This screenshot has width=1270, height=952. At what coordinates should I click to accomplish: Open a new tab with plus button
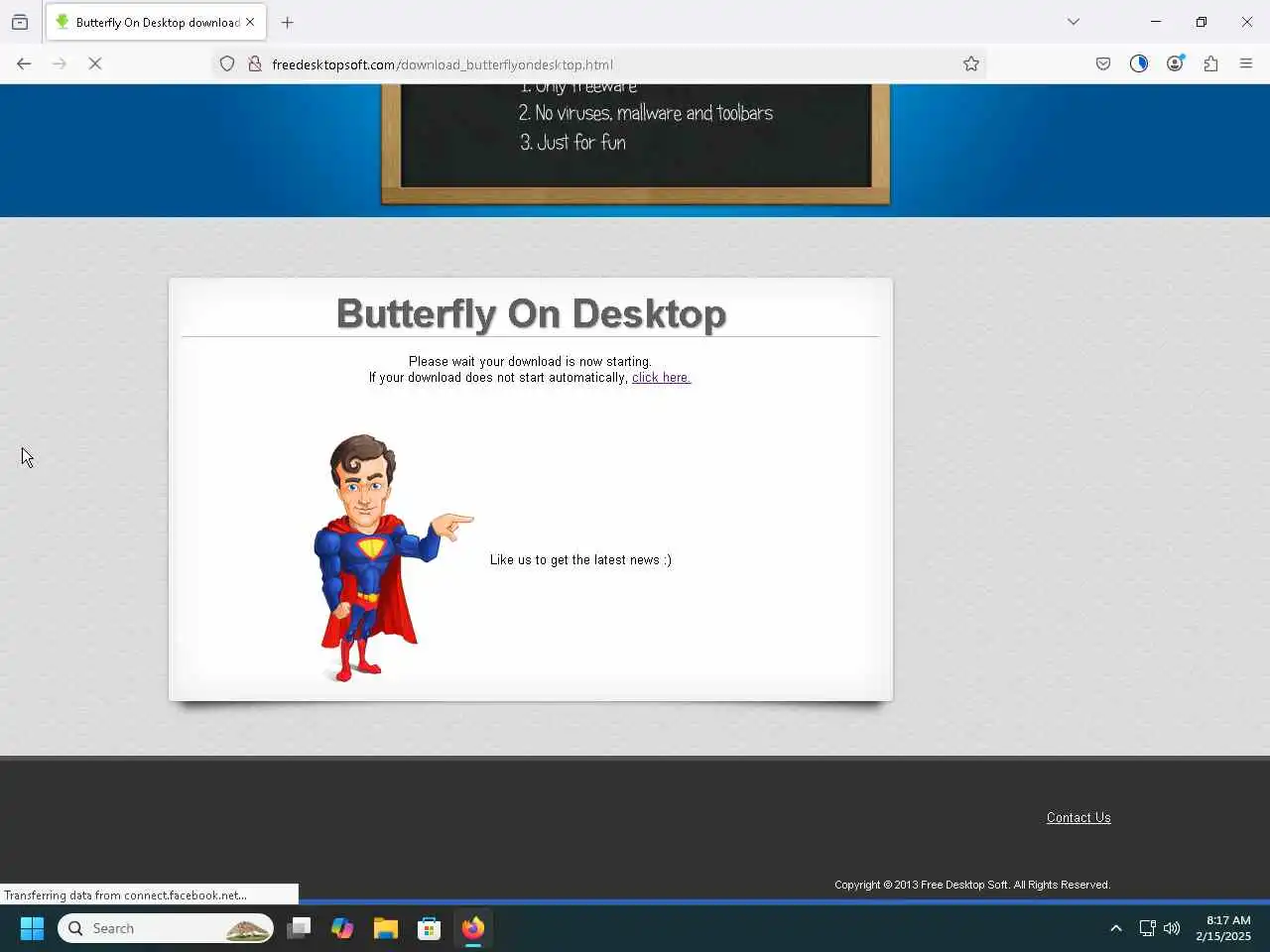[x=288, y=22]
